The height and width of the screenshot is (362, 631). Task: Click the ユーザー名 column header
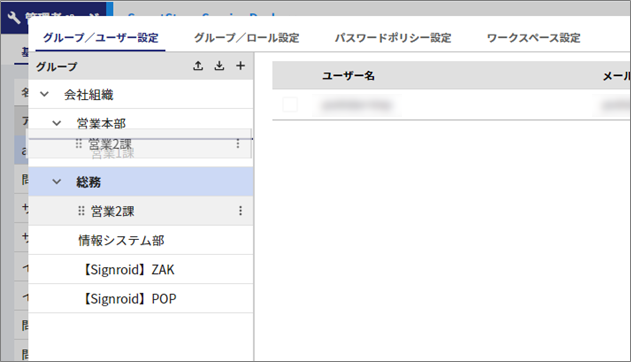point(348,76)
